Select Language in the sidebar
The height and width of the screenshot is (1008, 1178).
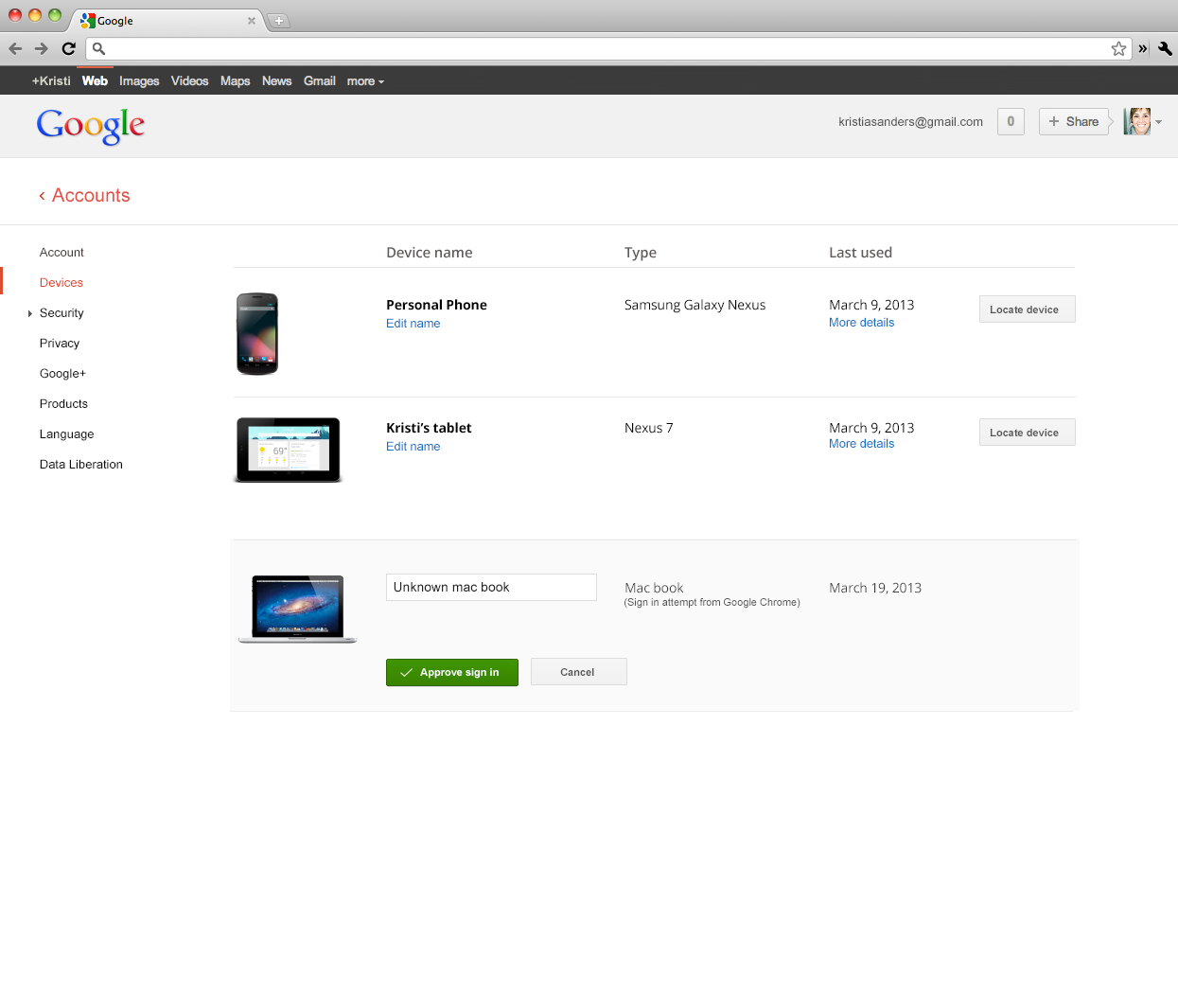point(66,433)
